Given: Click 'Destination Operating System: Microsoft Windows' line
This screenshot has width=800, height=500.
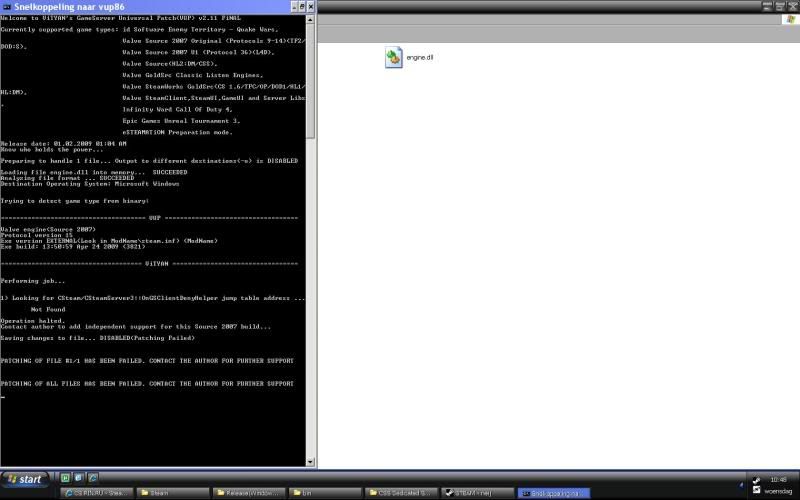Looking at the screenshot, I should (x=90, y=184).
